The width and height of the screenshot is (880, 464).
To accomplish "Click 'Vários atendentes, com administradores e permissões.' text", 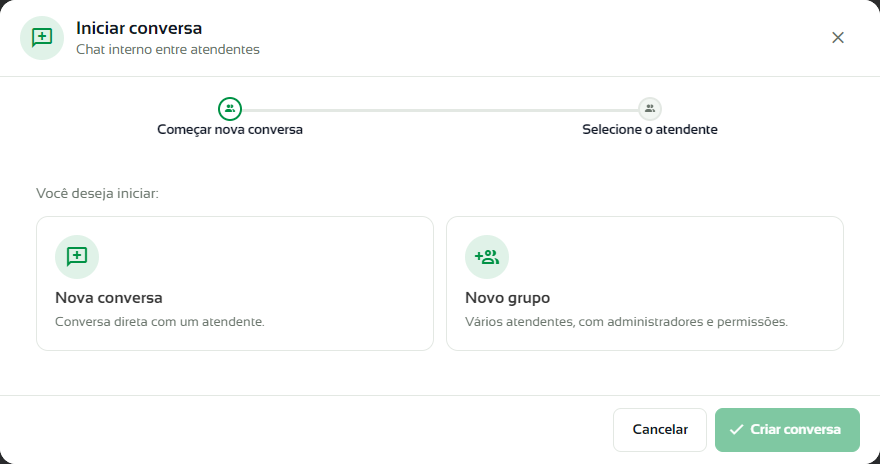I will point(626,322).
